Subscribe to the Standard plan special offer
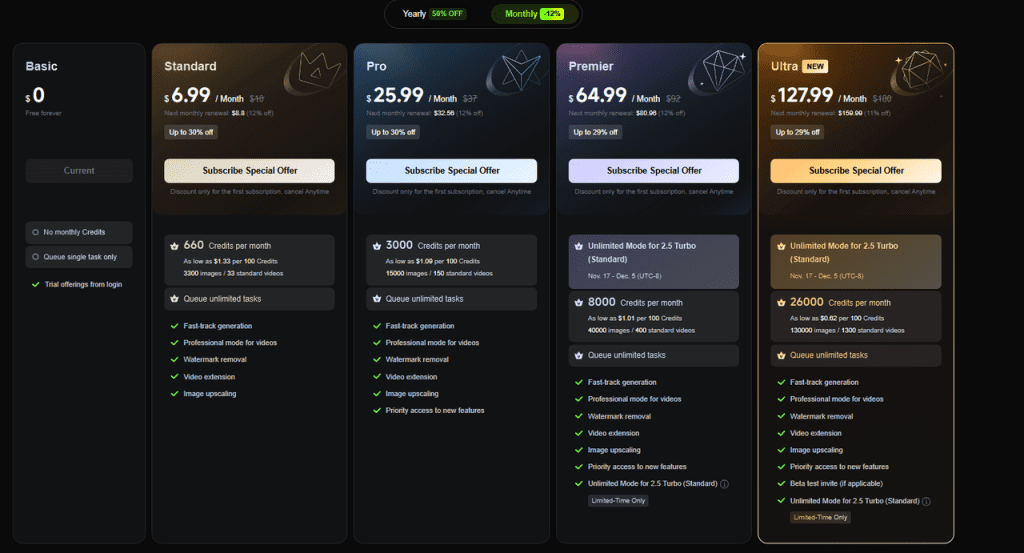 [249, 171]
